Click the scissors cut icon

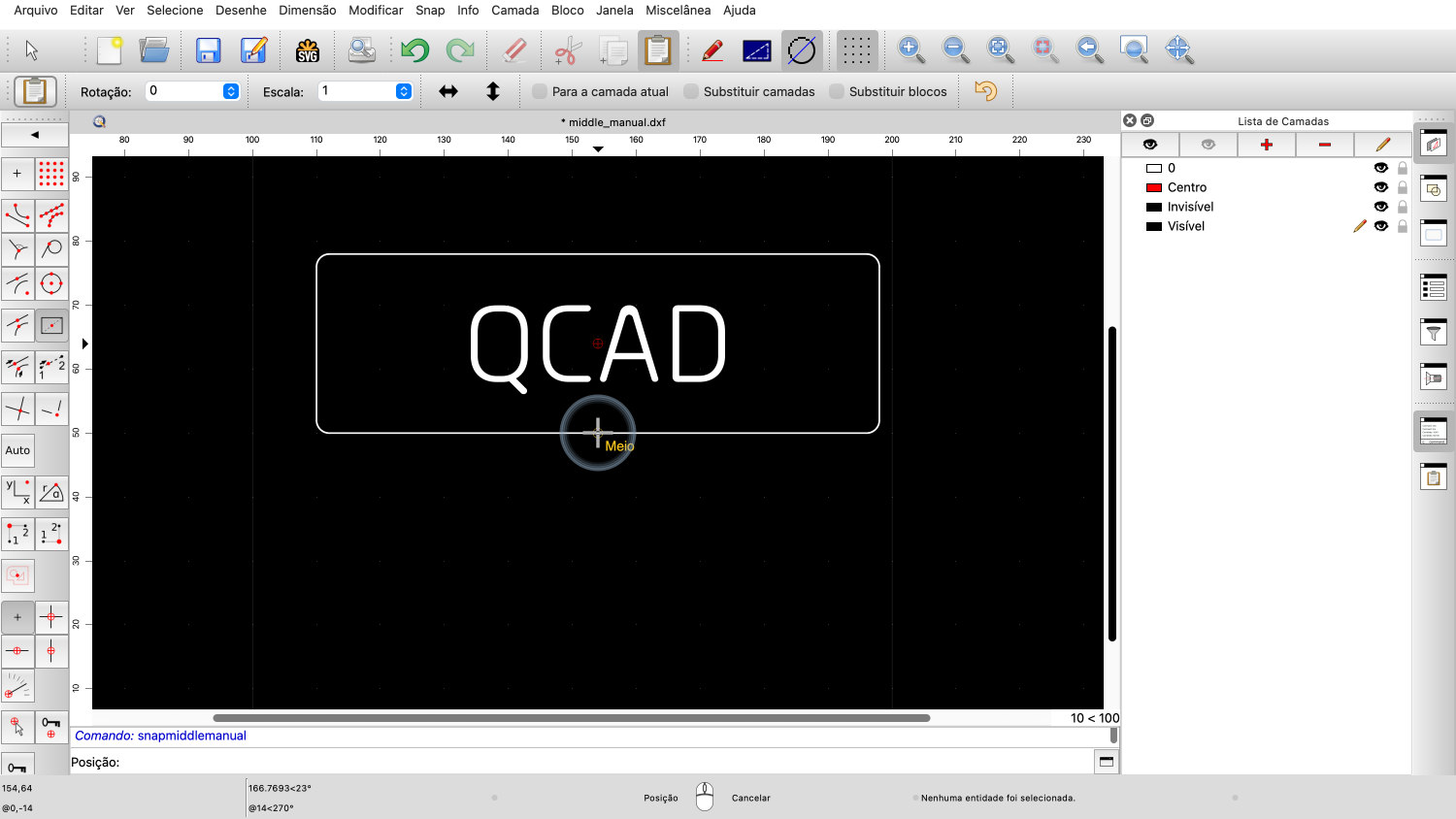pos(568,49)
